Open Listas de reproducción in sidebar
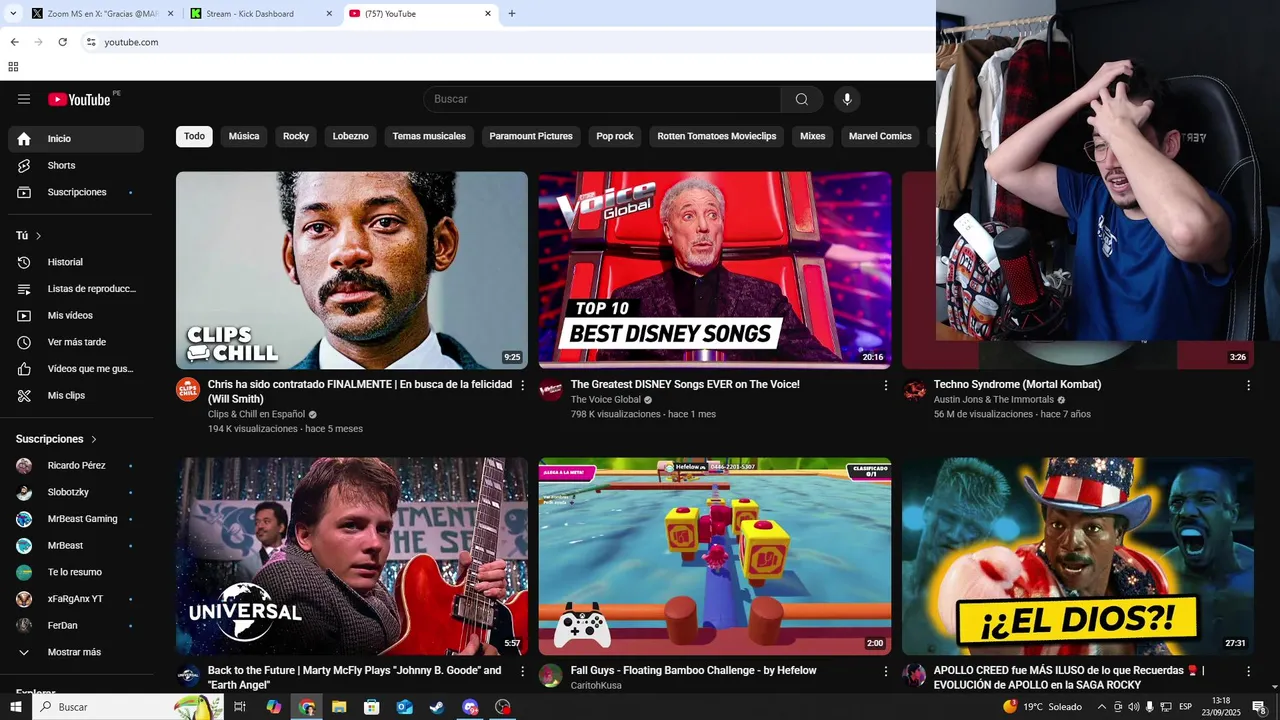Screen dimensions: 1280x720 pyautogui.click(x=76, y=289)
